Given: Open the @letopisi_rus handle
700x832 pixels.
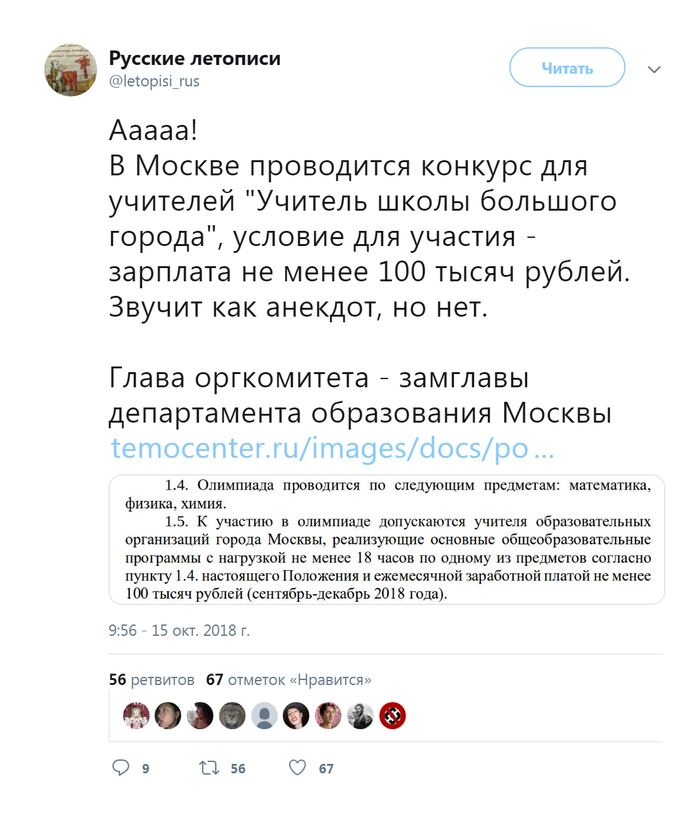Looking at the screenshot, I should click(x=154, y=81).
